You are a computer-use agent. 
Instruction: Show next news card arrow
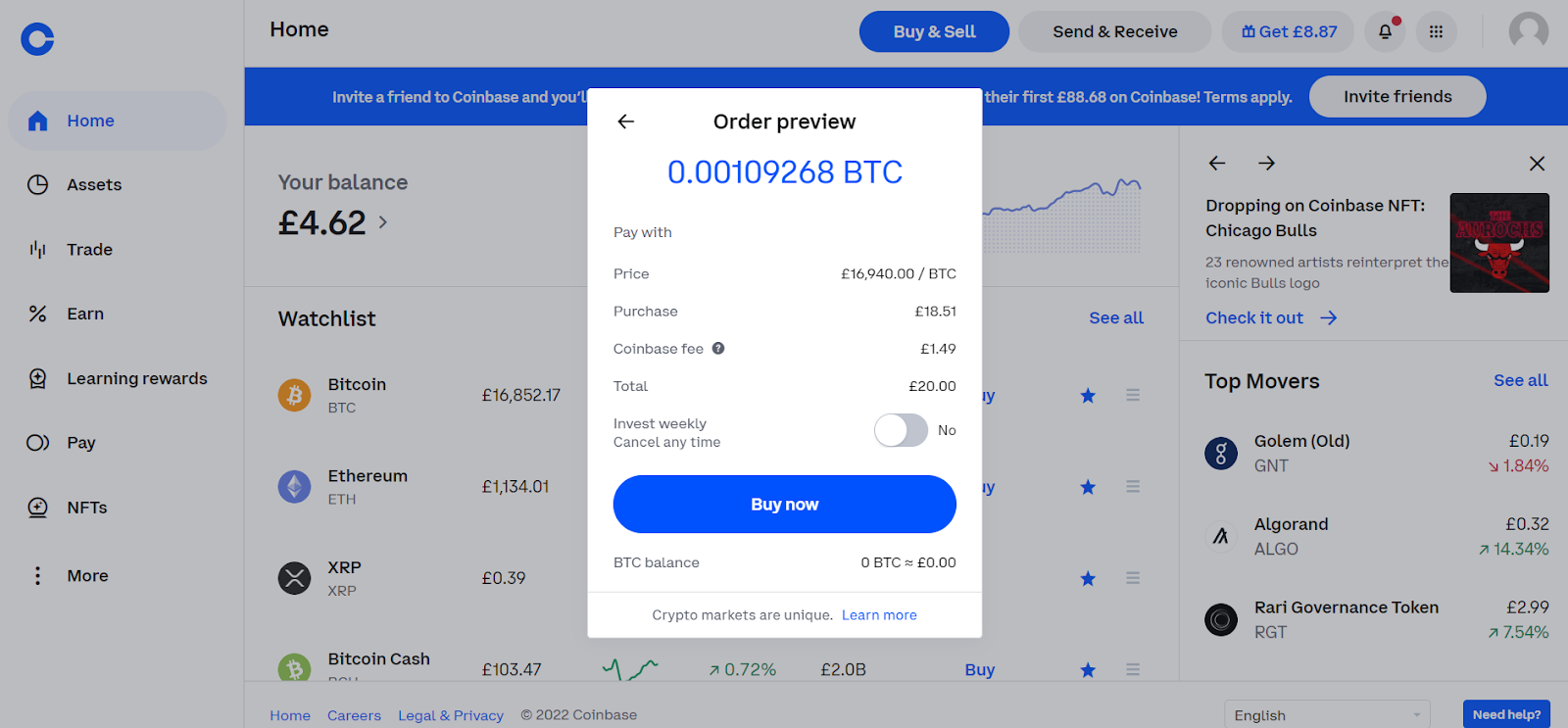pyautogui.click(x=1266, y=163)
